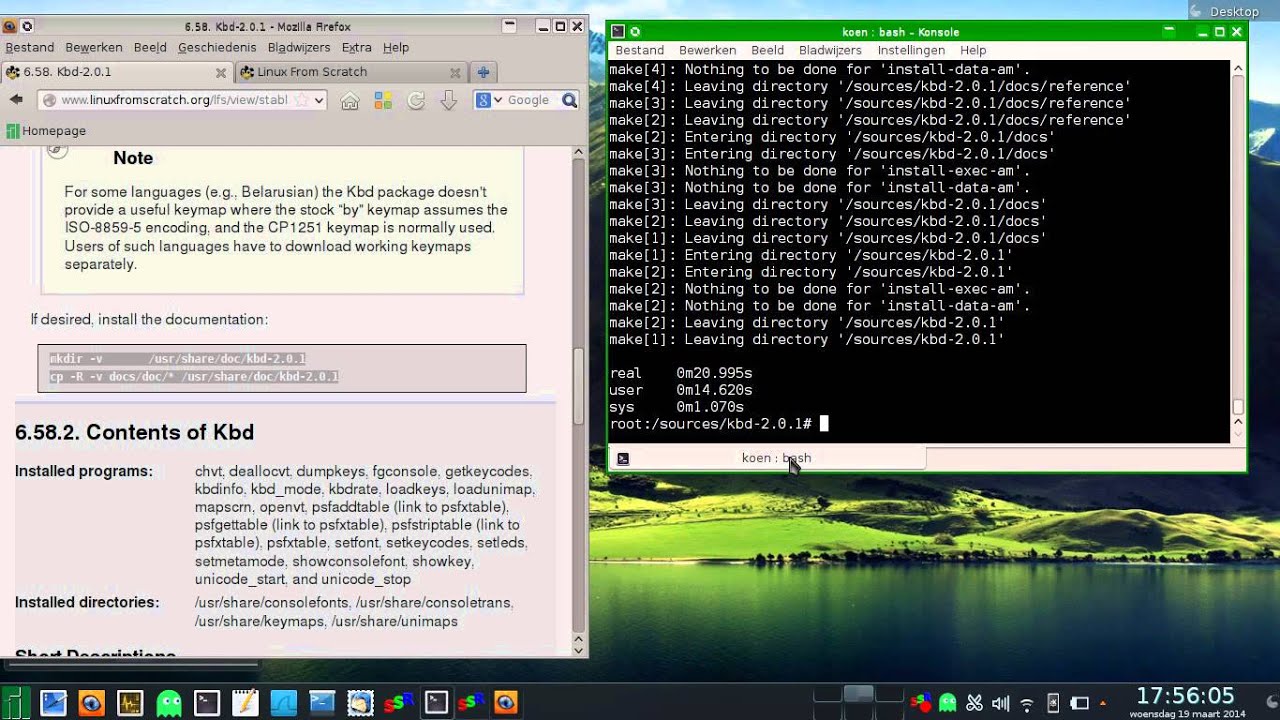The width and height of the screenshot is (1280, 720).
Task: Open the Wi-Fi network tray icon
Action: 1027,703
